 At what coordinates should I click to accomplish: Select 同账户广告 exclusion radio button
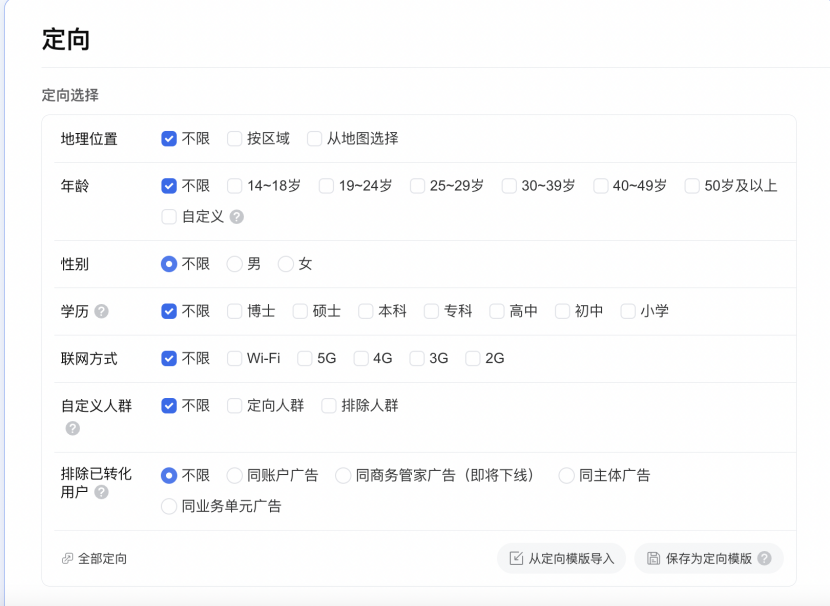235,475
